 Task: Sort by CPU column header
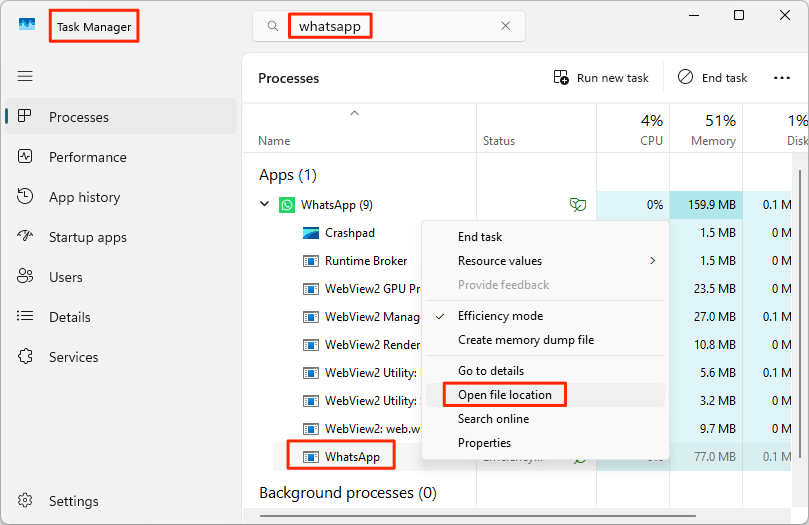point(633,128)
